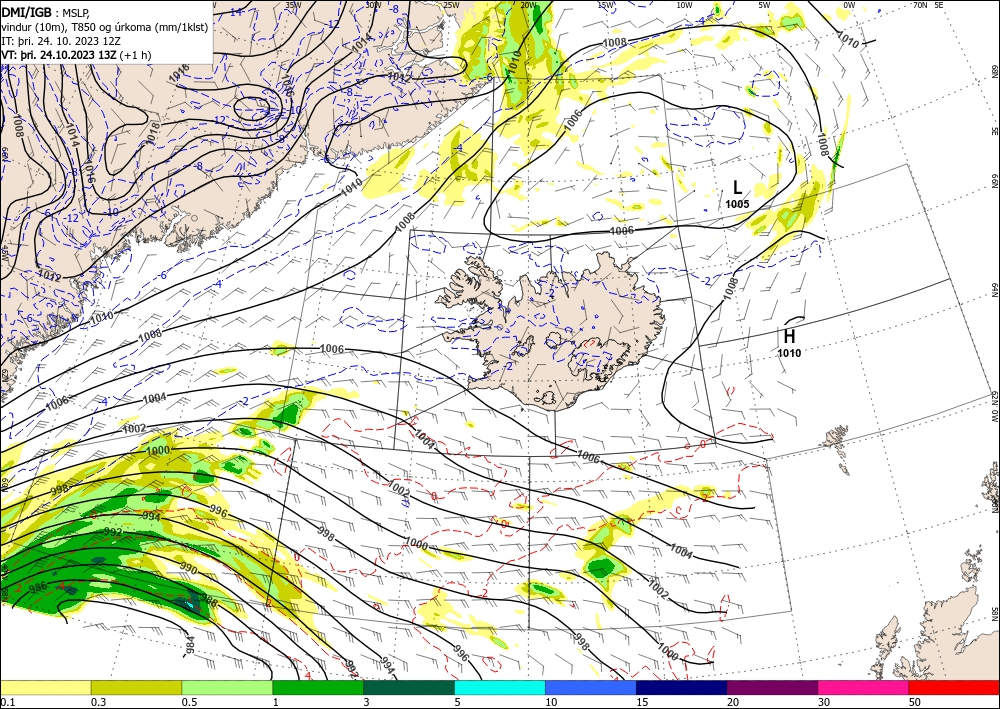Pick the cyan 5–10 legend swatch
The width and height of the screenshot is (1000, 709).
pyautogui.click(x=500, y=687)
